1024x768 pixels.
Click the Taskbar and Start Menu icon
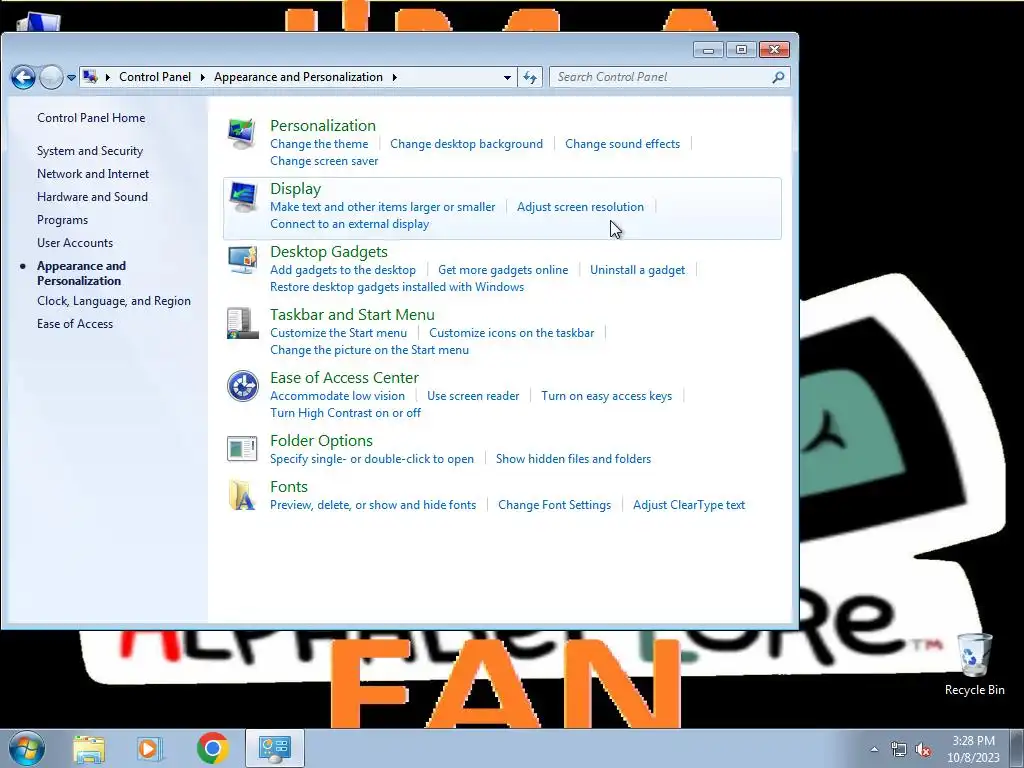pyautogui.click(x=242, y=323)
